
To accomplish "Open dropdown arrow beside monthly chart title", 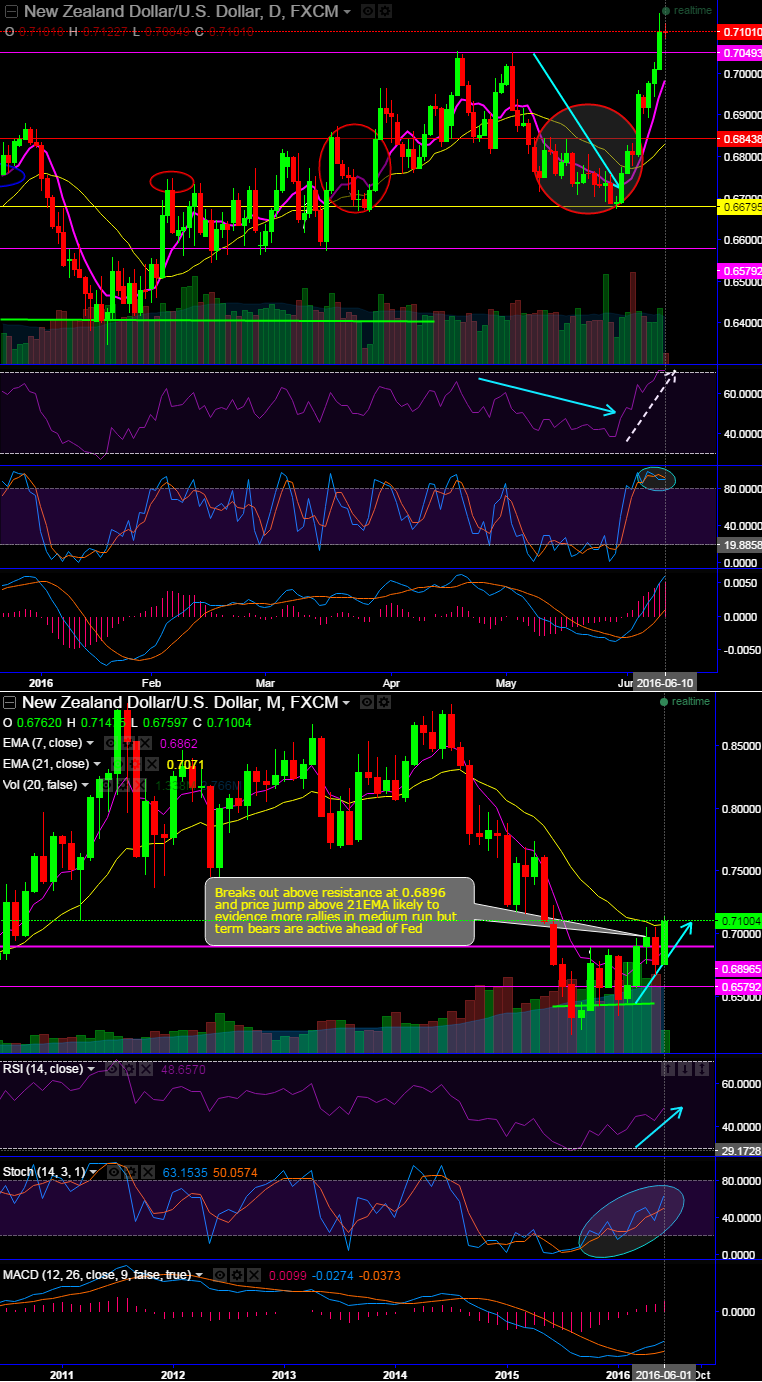I will [347, 702].
